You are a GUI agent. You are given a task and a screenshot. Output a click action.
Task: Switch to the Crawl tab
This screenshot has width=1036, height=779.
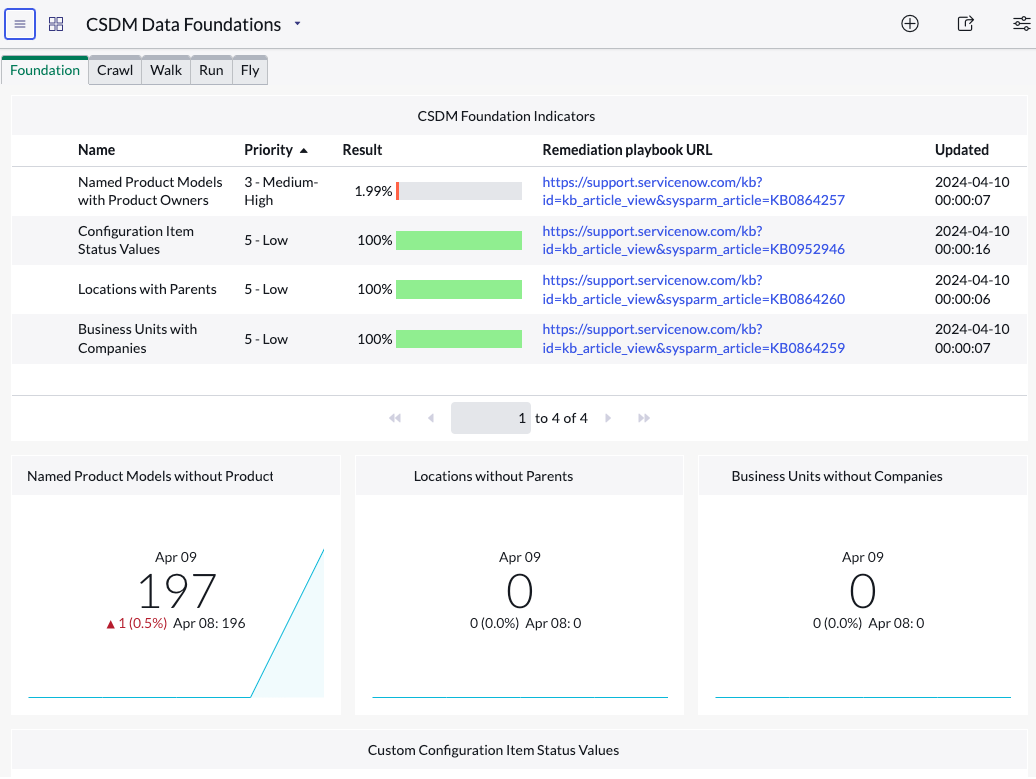click(x=115, y=70)
